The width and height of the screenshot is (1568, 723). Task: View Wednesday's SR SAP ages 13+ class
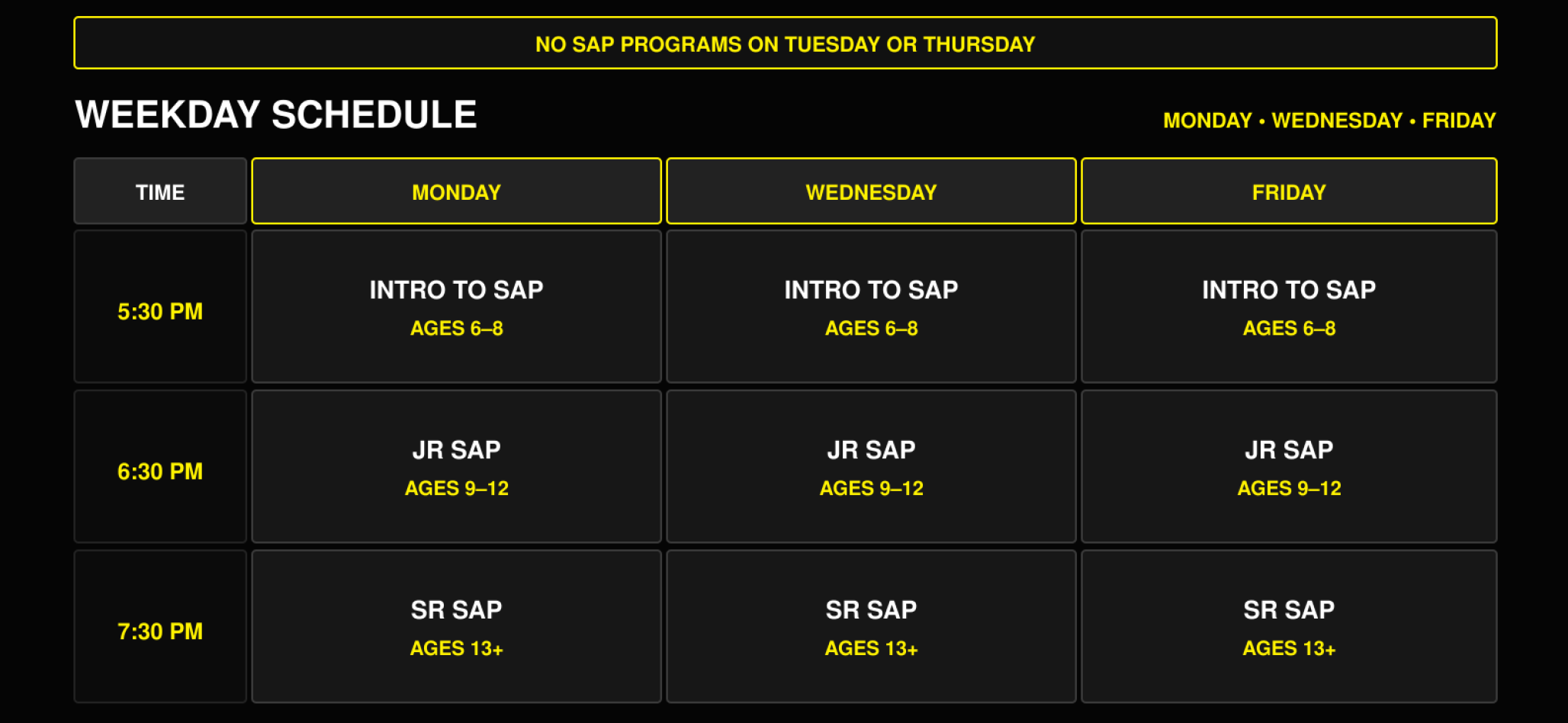tap(871, 627)
